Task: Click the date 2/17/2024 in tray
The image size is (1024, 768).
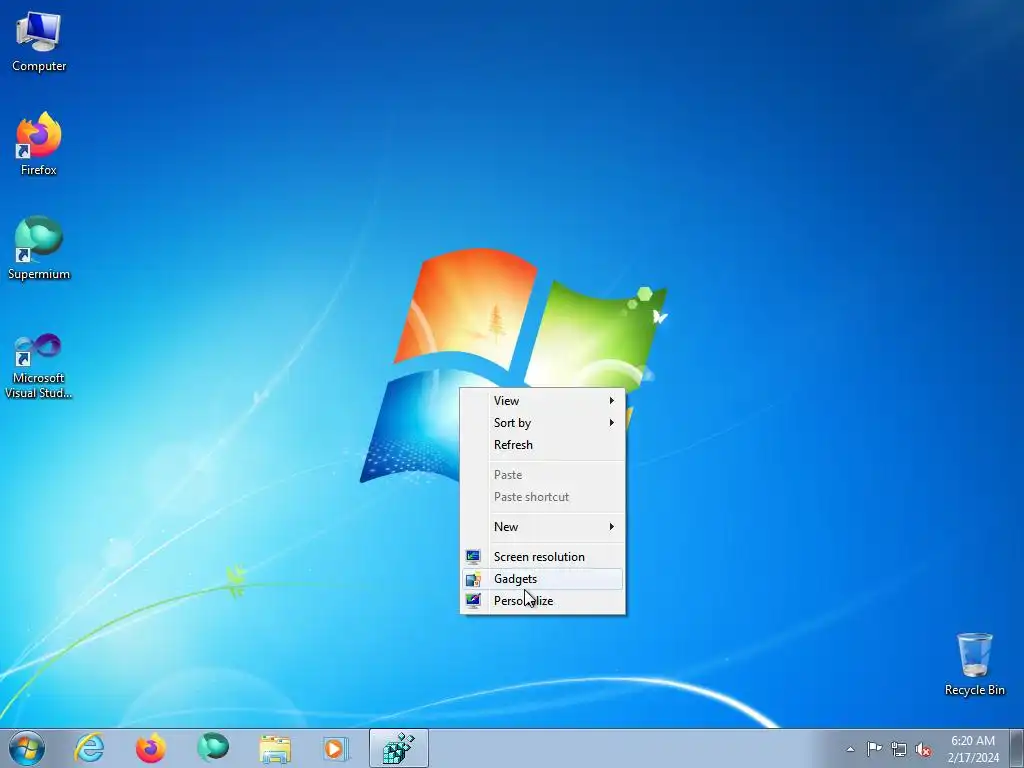Action: [973, 758]
